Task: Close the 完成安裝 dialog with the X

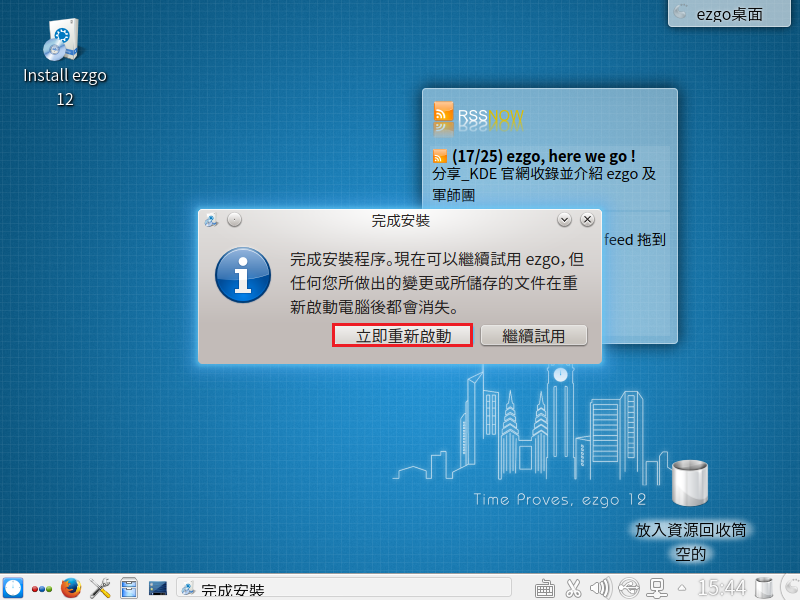Action: [587, 219]
